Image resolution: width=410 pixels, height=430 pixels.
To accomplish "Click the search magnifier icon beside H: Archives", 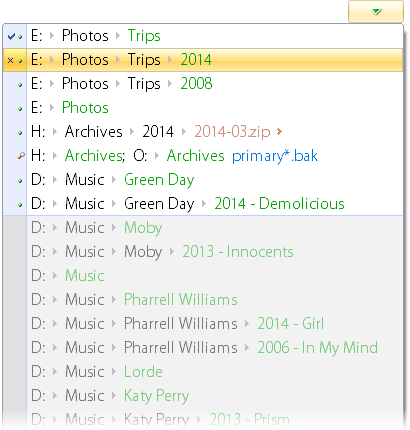I will point(21,156).
